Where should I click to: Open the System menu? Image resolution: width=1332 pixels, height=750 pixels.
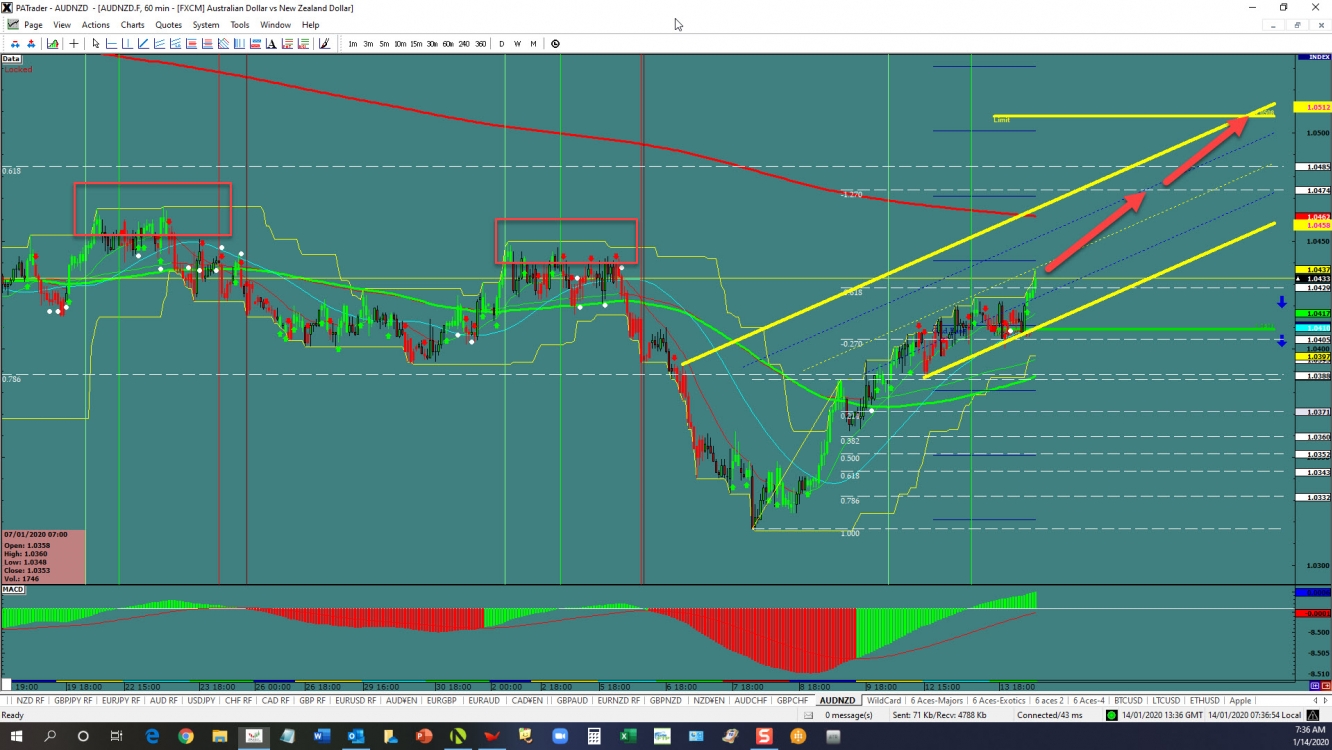(x=206, y=25)
